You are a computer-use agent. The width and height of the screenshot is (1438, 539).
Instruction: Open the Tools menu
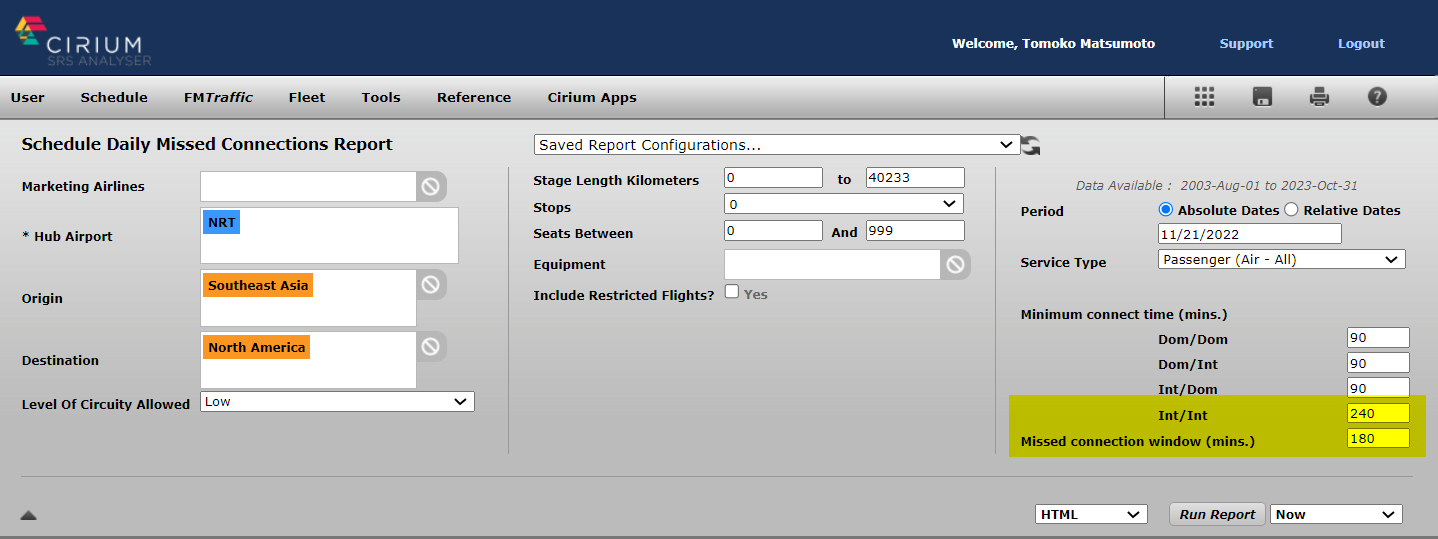click(x=381, y=97)
